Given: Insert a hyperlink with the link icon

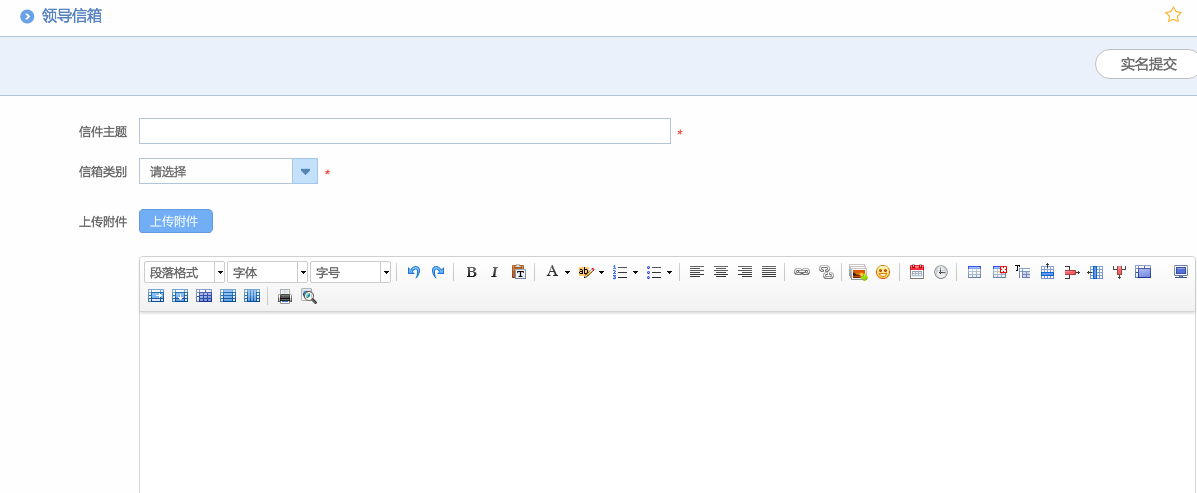Looking at the screenshot, I should click(802, 272).
